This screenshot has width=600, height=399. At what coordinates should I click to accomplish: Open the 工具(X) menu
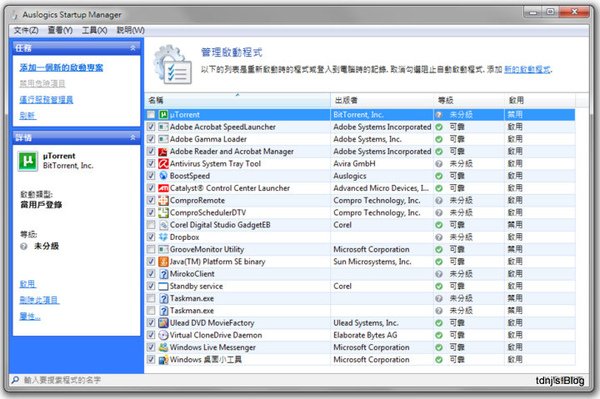coord(95,30)
